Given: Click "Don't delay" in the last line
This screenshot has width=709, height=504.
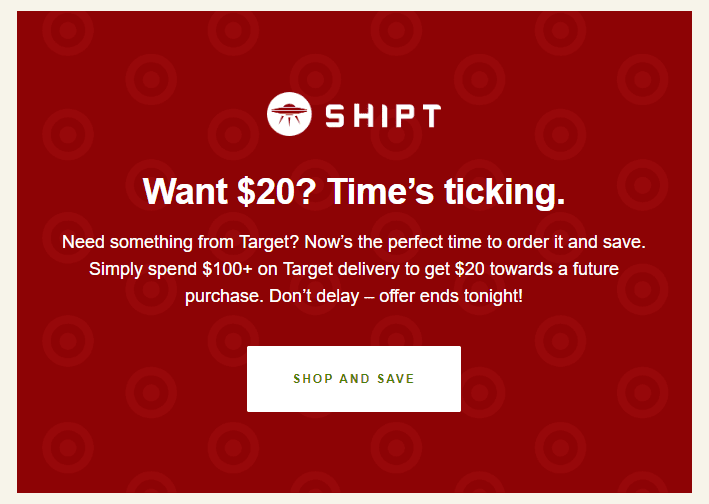Looking at the screenshot, I should [x=314, y=297].
